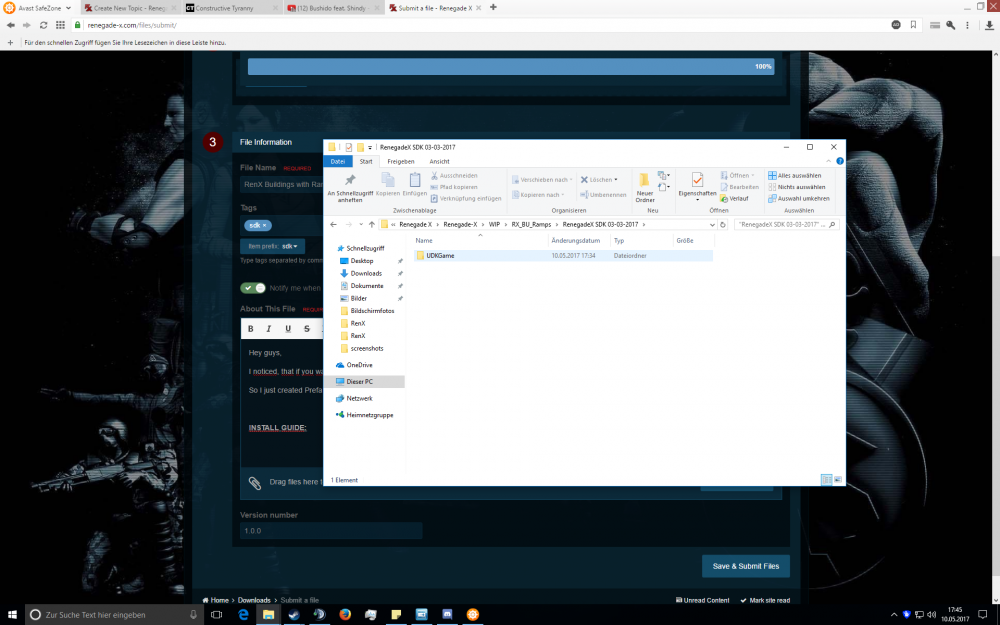Select RX_BU_Ramps in address breadcrumb

531,224
